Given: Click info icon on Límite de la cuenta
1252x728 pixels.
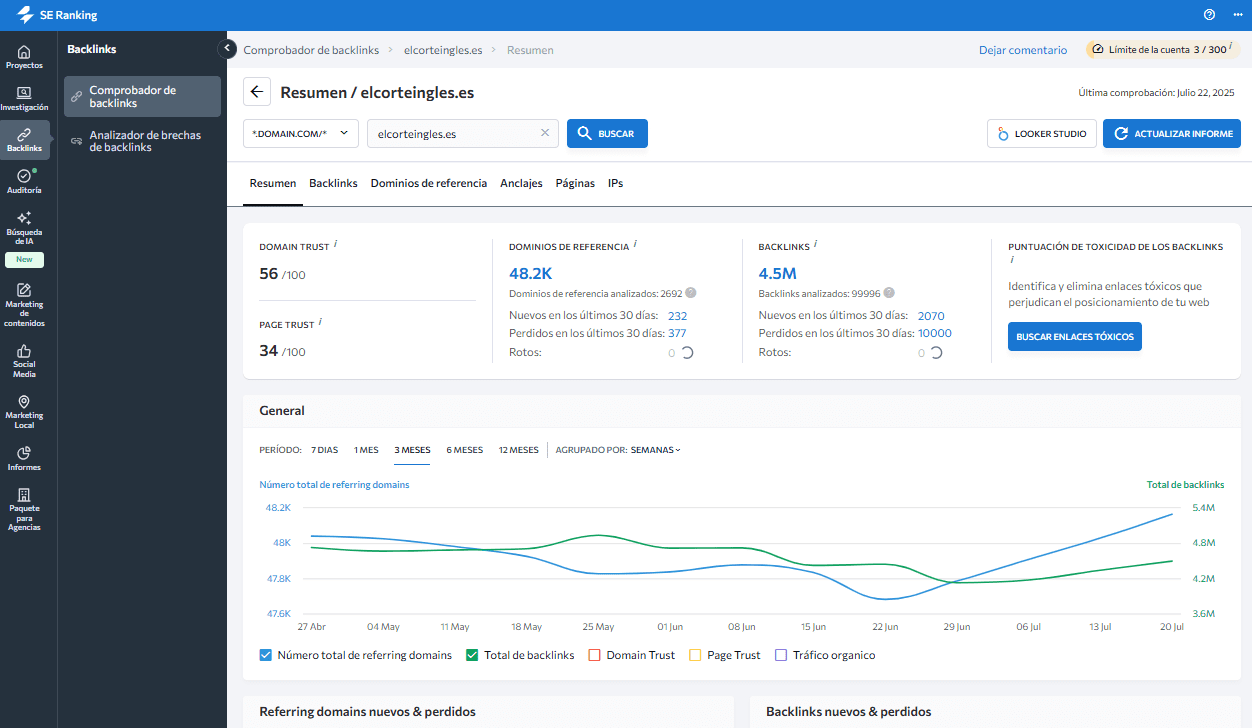Looking at the screenshot, I should coord(1230,47).
